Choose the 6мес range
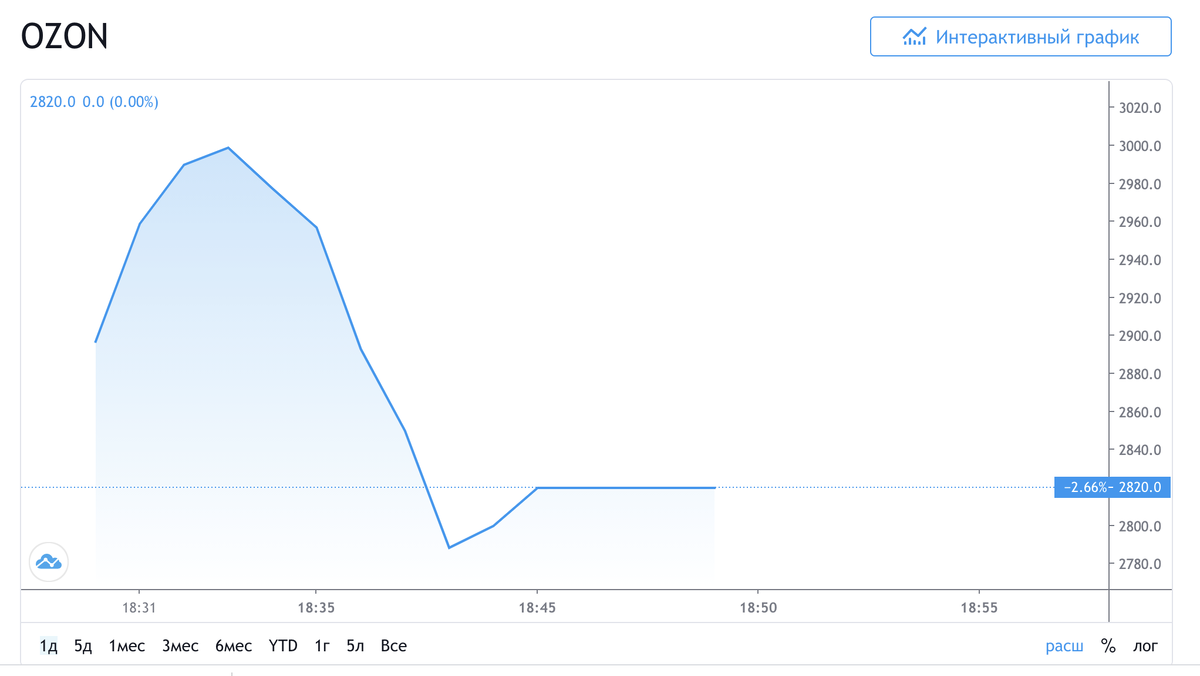Viewport: 1200px width, 676px height. click(233, 646)
